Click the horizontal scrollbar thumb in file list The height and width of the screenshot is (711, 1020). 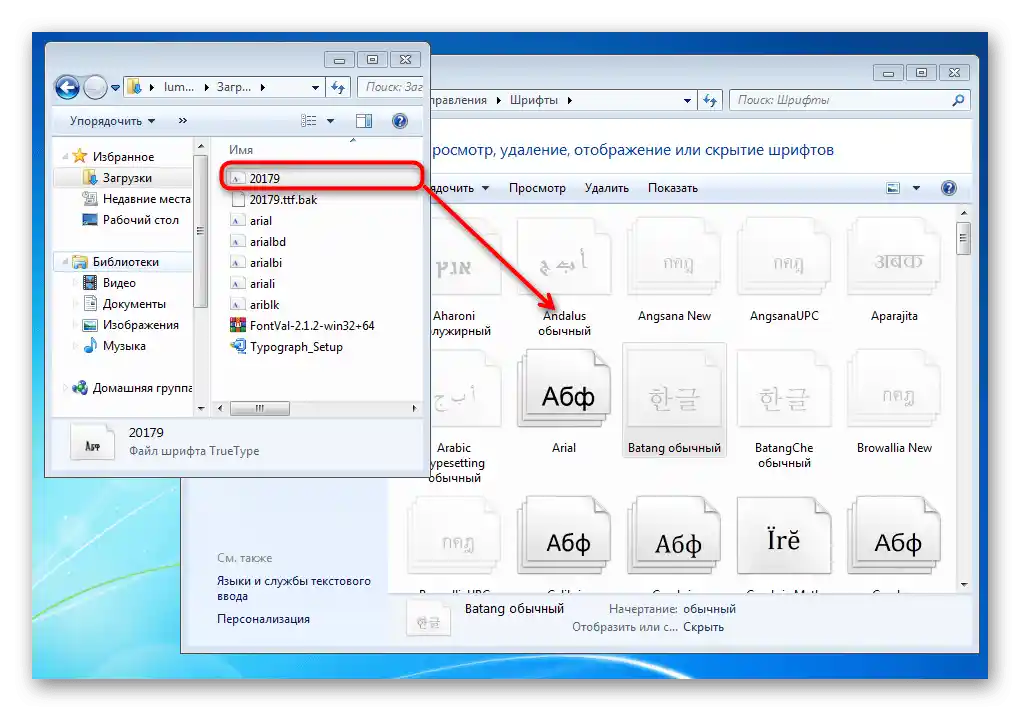(x=260, y=408)
